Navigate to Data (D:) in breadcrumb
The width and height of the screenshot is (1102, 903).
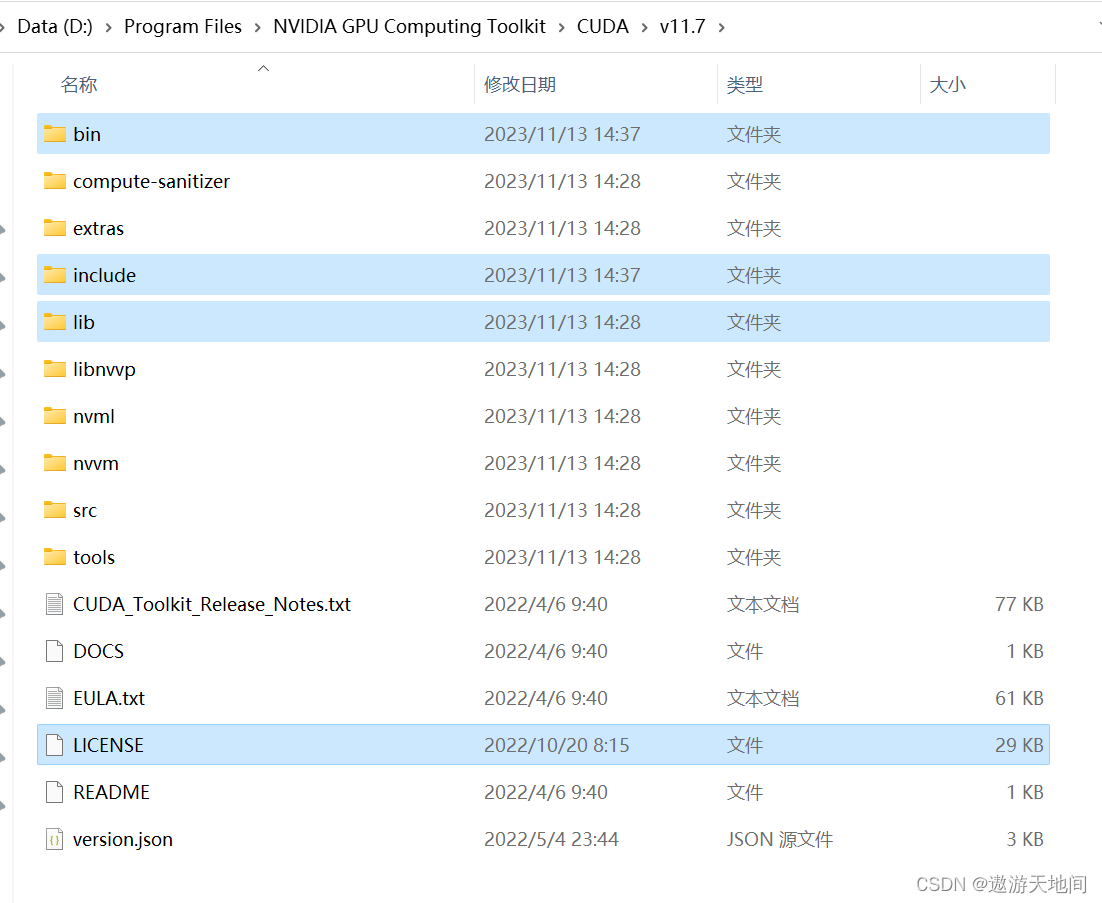pyautogui.click(x=55, y=26)
